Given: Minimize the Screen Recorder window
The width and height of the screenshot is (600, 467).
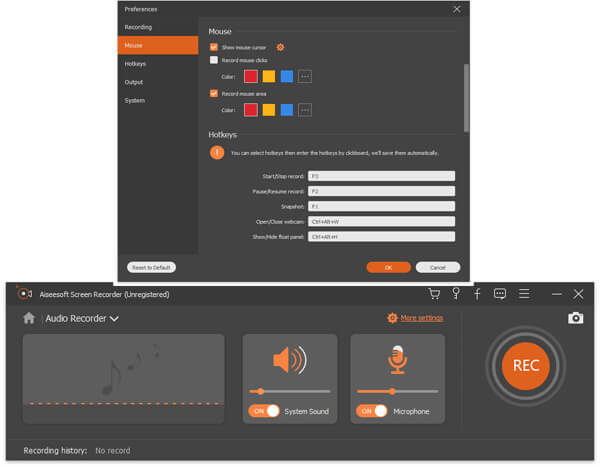Looking at the screenshot, I should (x=557, y=294).
